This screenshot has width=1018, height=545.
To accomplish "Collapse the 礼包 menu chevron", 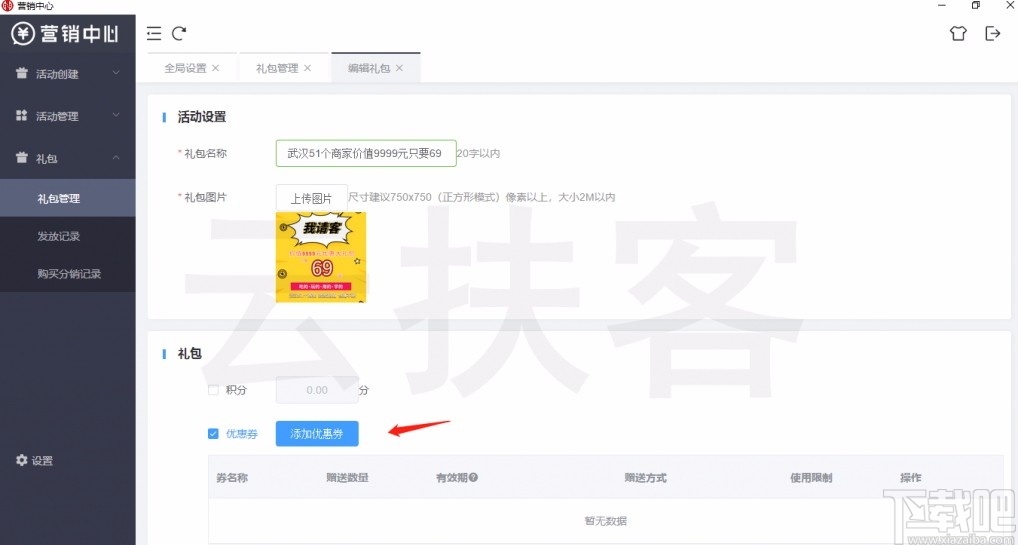I will [116, 157].
